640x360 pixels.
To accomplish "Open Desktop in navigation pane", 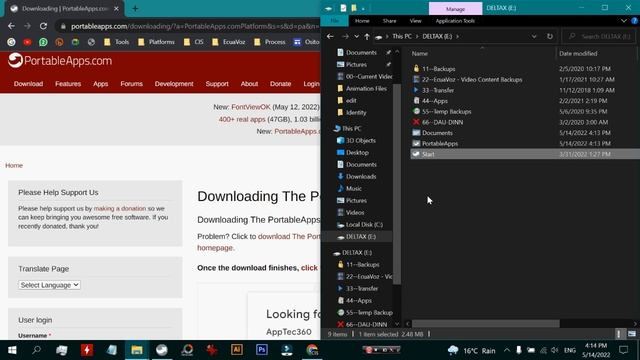I will point(357,152).
